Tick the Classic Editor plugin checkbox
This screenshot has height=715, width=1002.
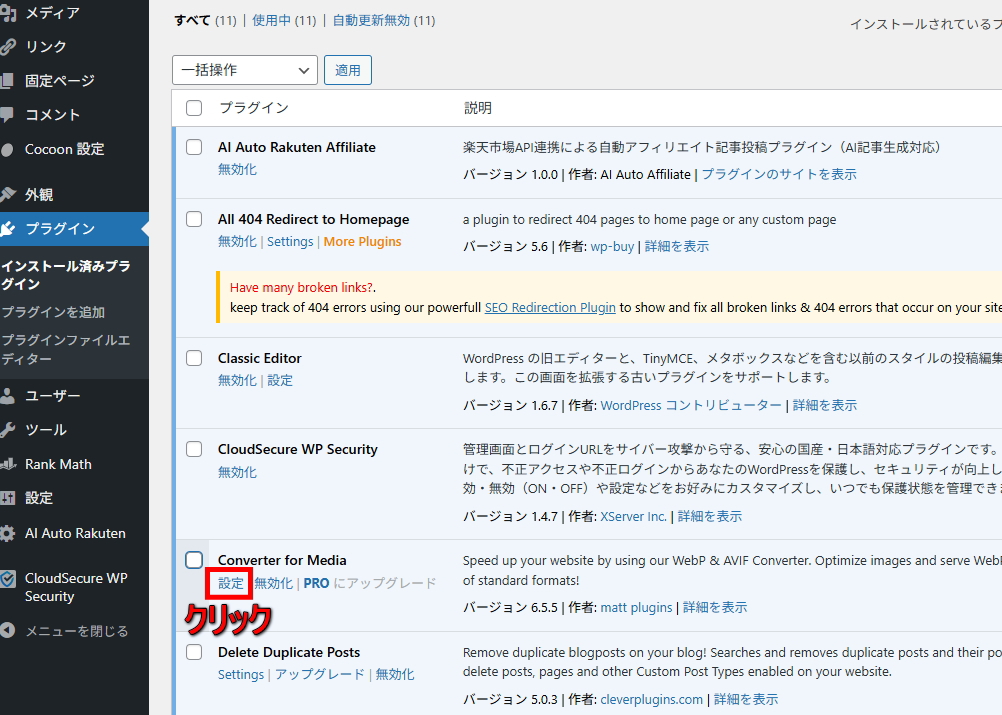pyautogui.click(x=194, y=358)
